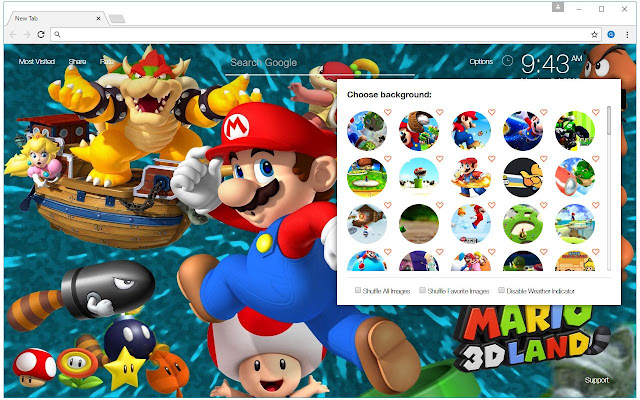
Task: Open Chrome's three-dot menu
Action: coord(627,35)
